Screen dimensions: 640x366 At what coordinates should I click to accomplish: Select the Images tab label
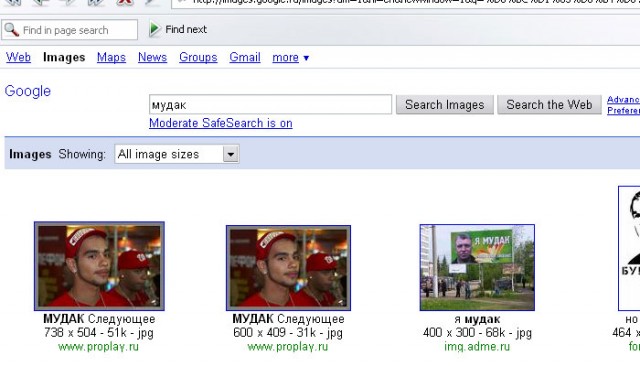pos(64,57)
